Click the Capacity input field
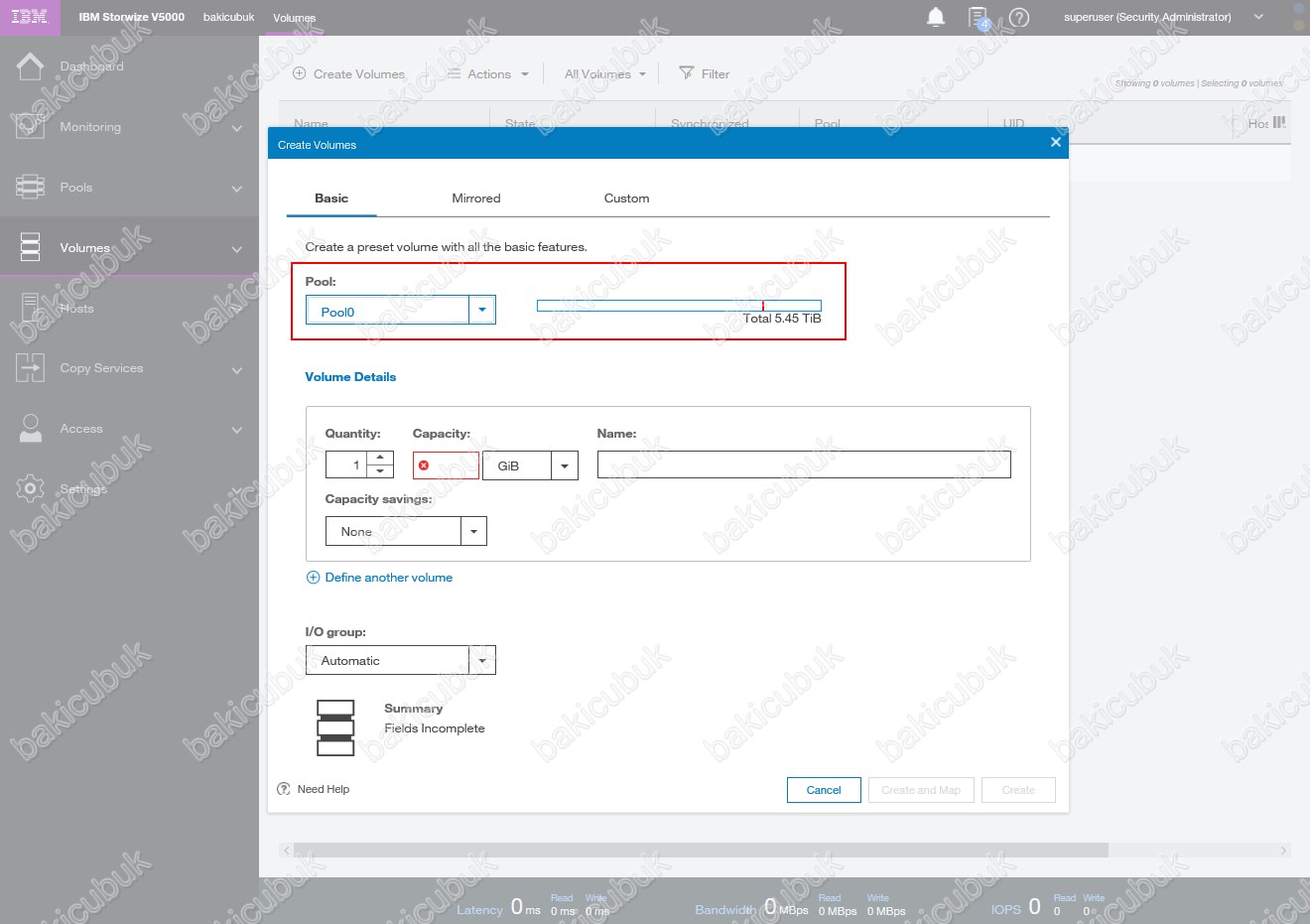1310x924 pixels. 446,465
